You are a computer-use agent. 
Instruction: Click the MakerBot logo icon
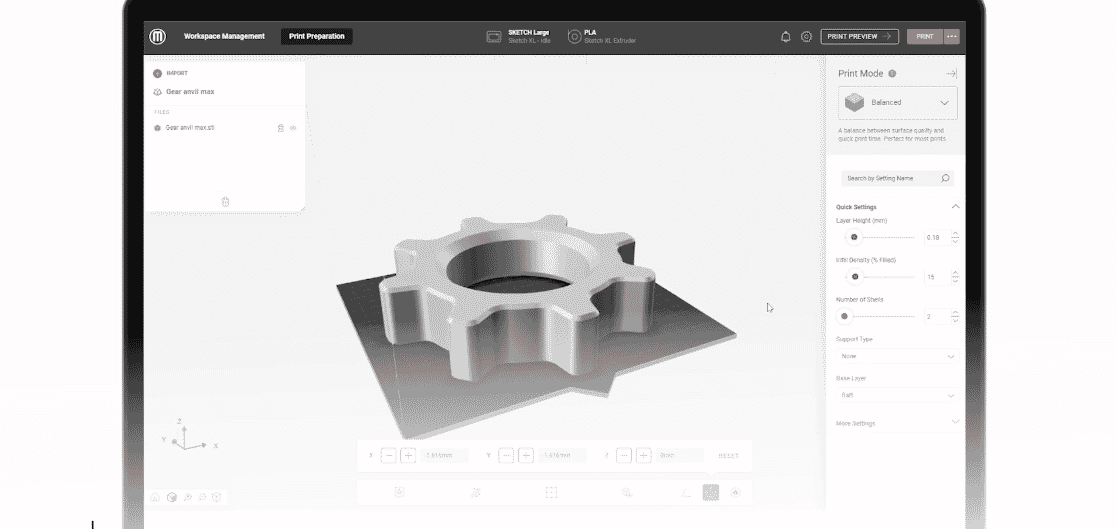pyautogui.click(x=158, y=36)
